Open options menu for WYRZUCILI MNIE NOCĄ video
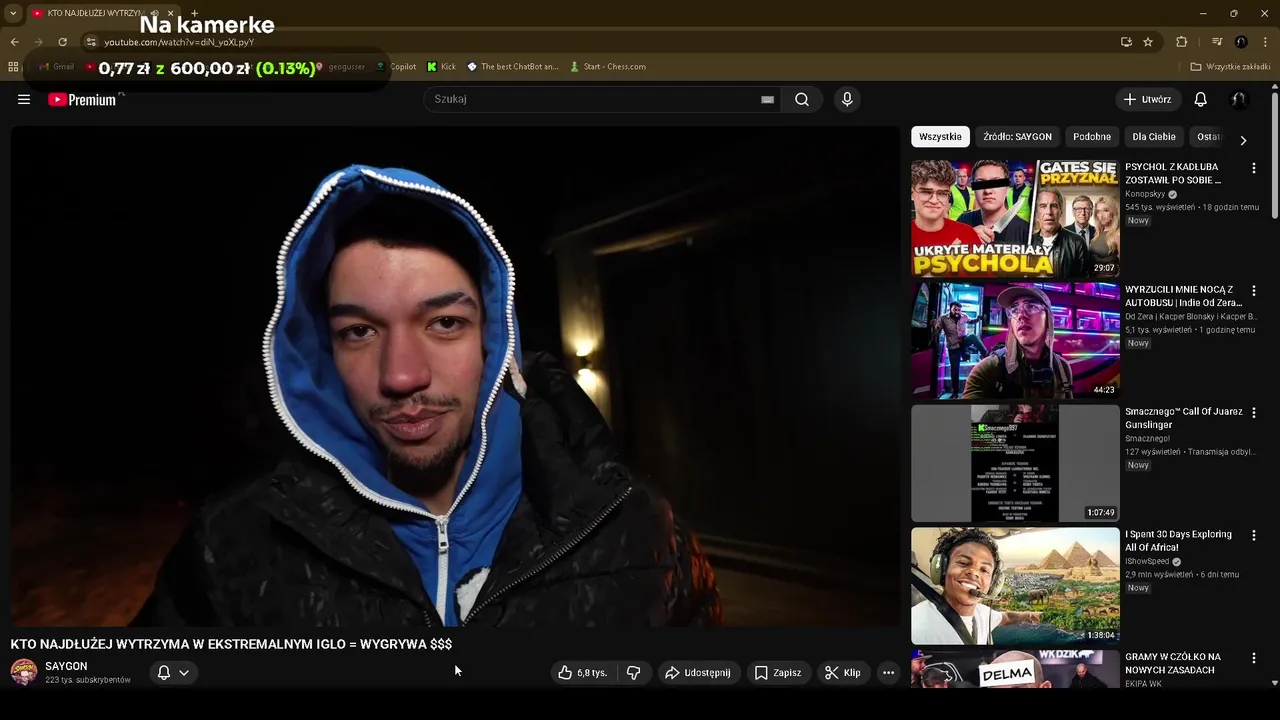Image resolution: width=1280 pixels, height=720 pixels. [x=1254, y=291]
